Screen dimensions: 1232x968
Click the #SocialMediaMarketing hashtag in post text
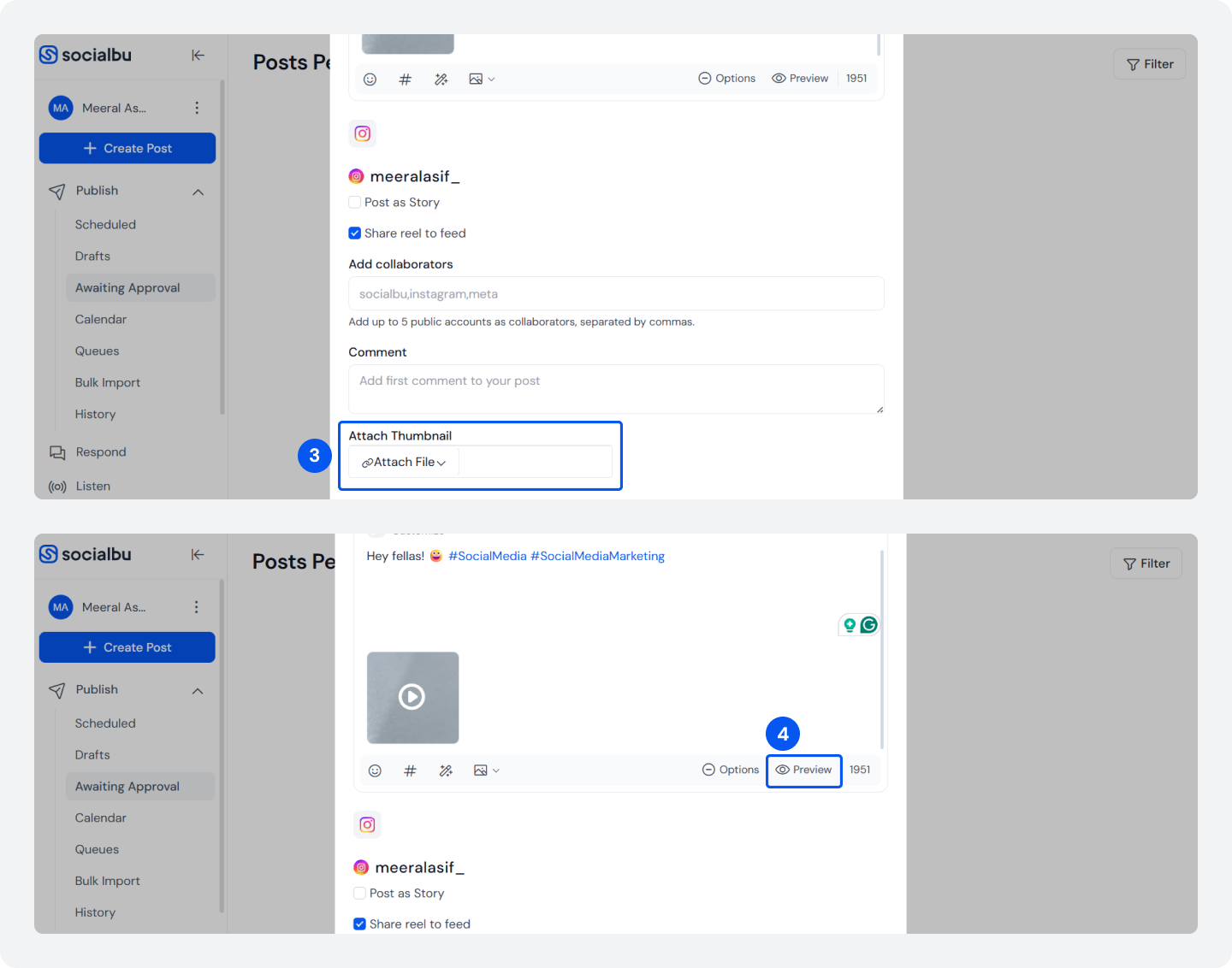click(x=597, y=556)
